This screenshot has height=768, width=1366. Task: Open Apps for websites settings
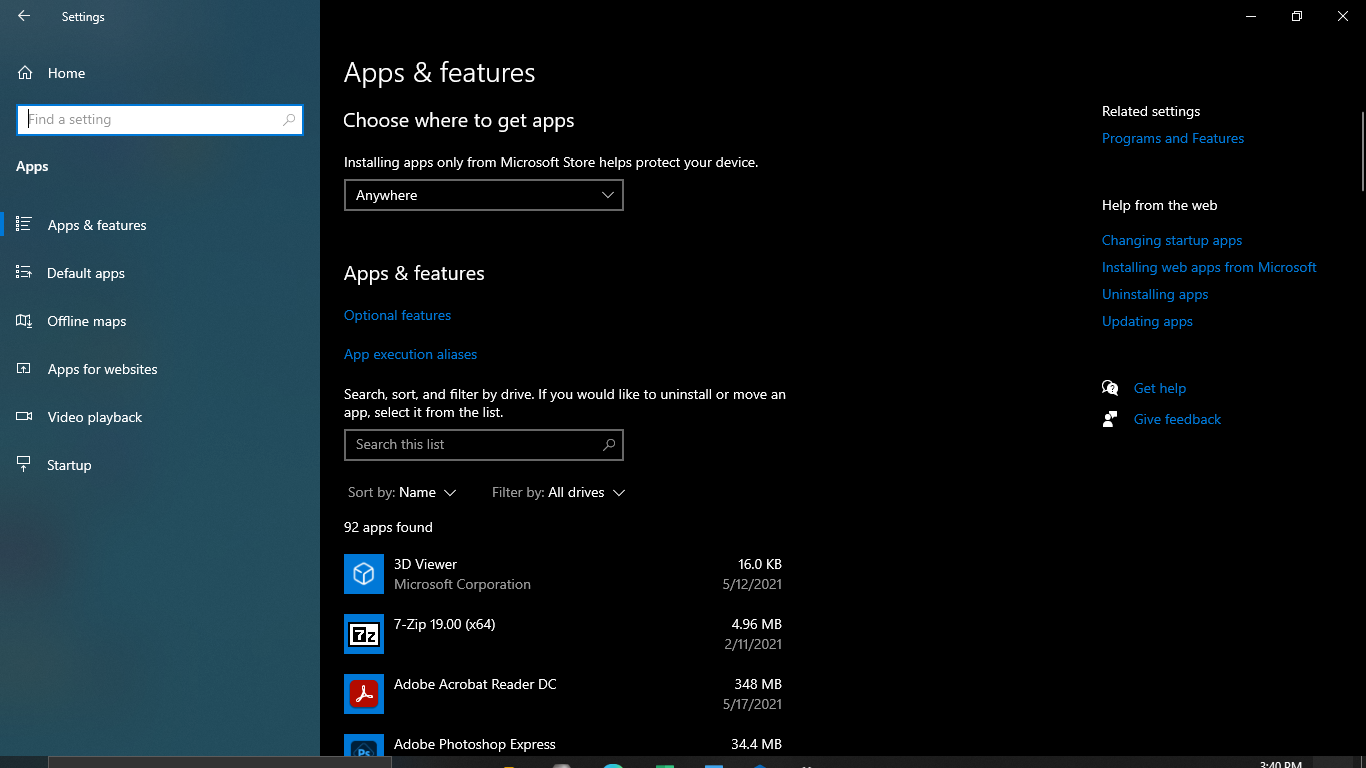click(160, 369)
